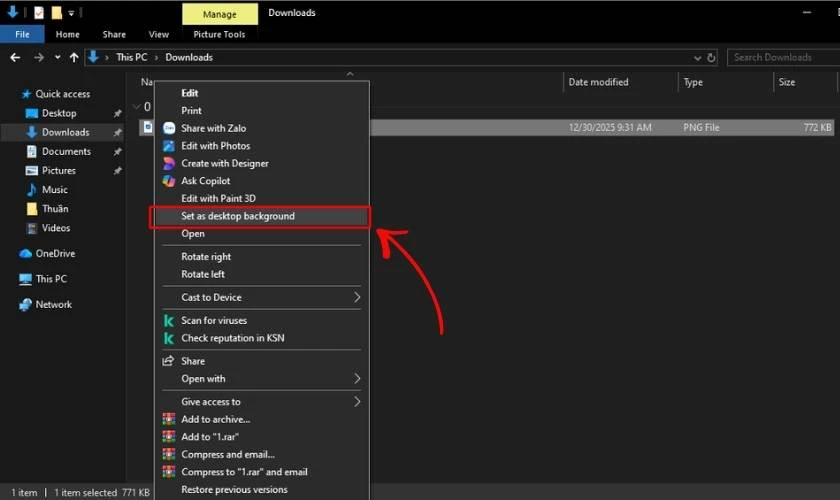This screenshot has height=500, width=840.
Task: Click the This PC breadcrumb
Action: [x=131, y=57]
